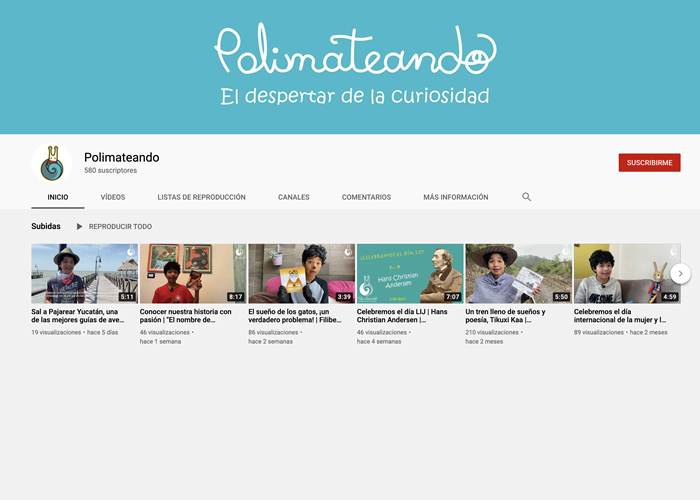Open Listas de reproducción tab
Screen dimensions: 700x500
tap(201, 197)
